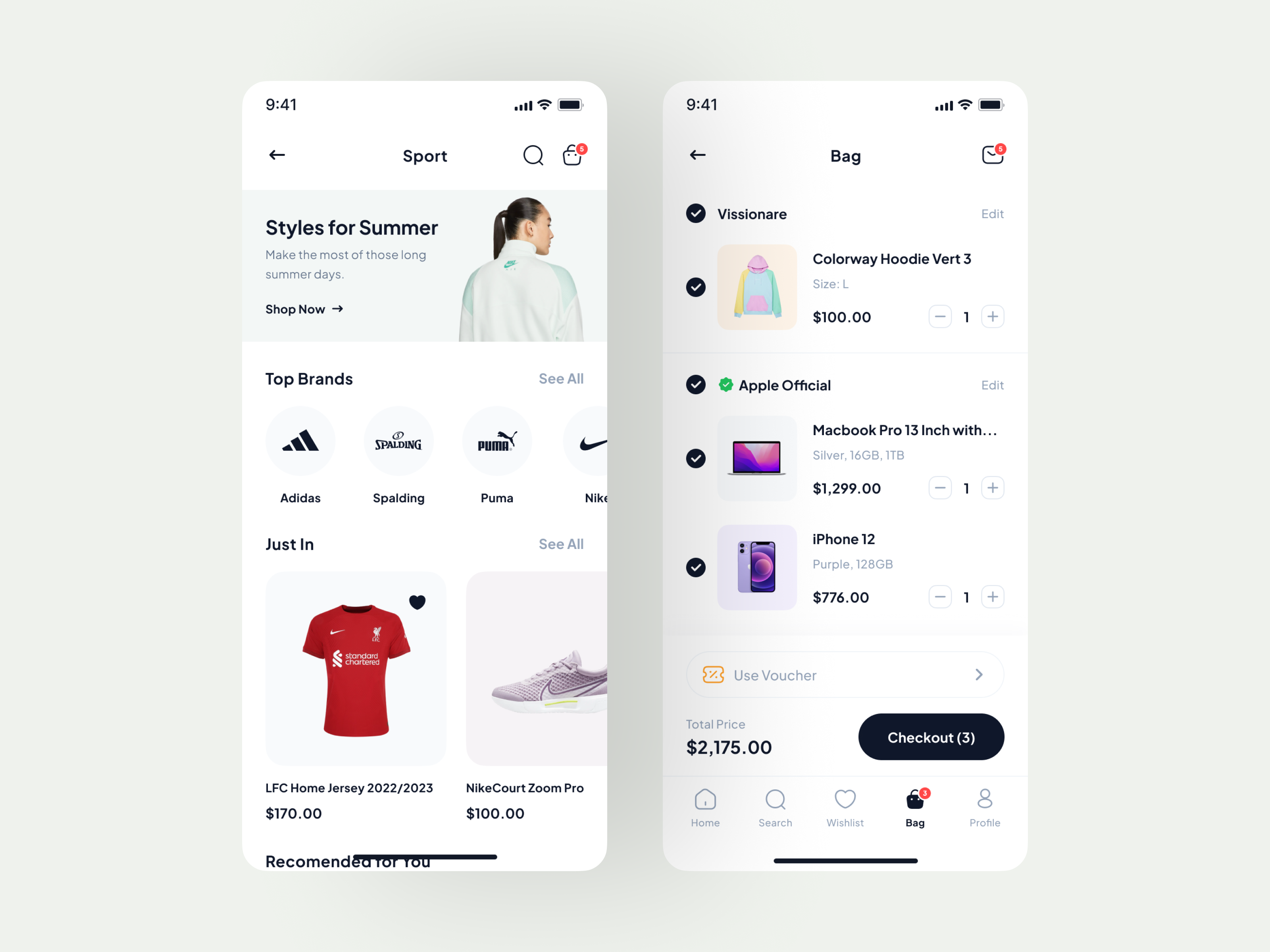The height and width of the screenshot is (952, 1270).
Task: Toggle checkbox for Macbook Pro 13 Inch
Action: coord(697,458)
